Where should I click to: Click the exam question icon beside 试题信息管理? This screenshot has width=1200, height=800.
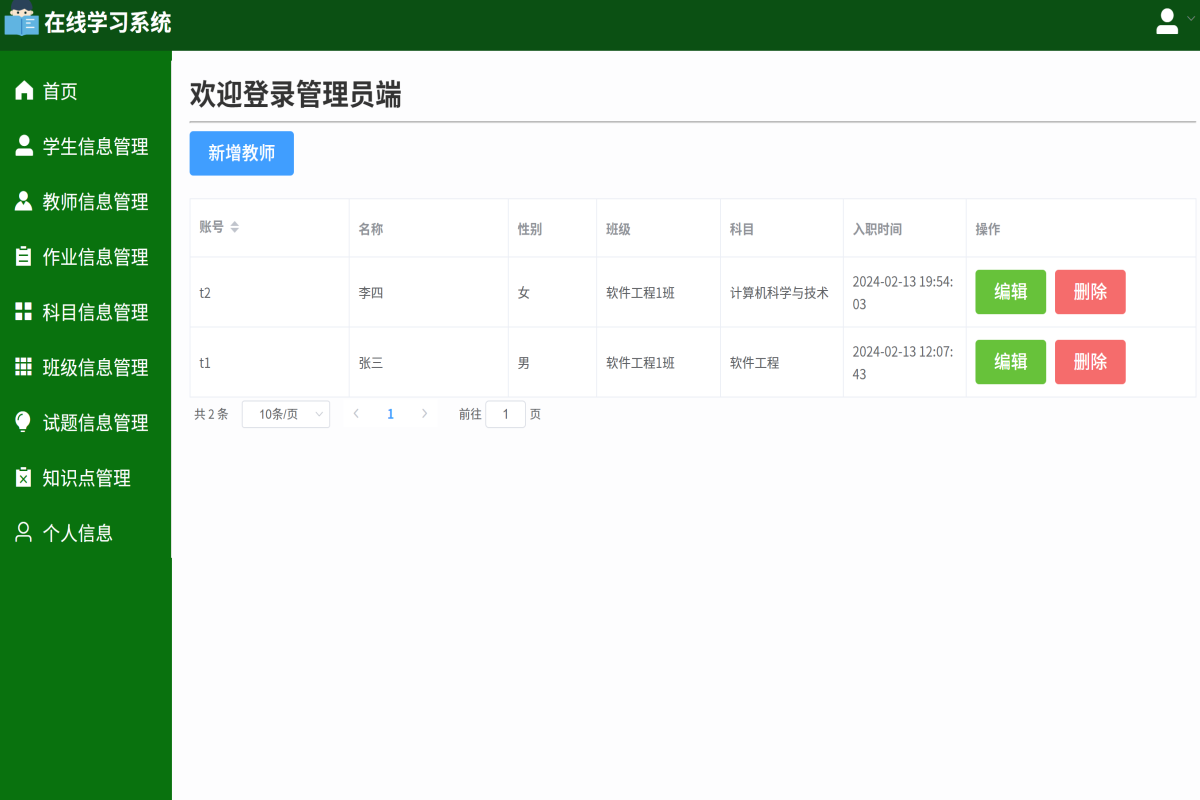pos(23,422)
